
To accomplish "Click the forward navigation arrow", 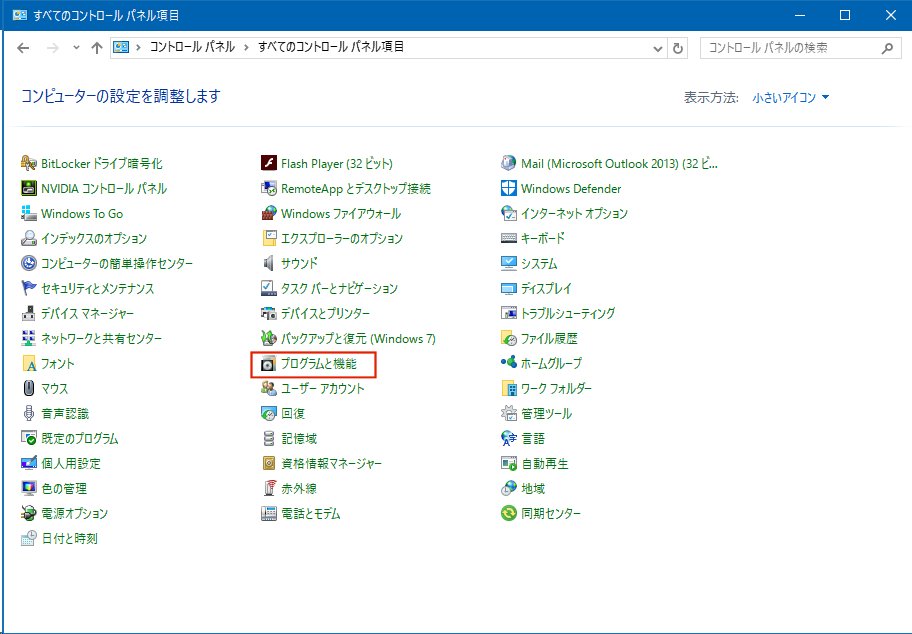I will 52,48.
